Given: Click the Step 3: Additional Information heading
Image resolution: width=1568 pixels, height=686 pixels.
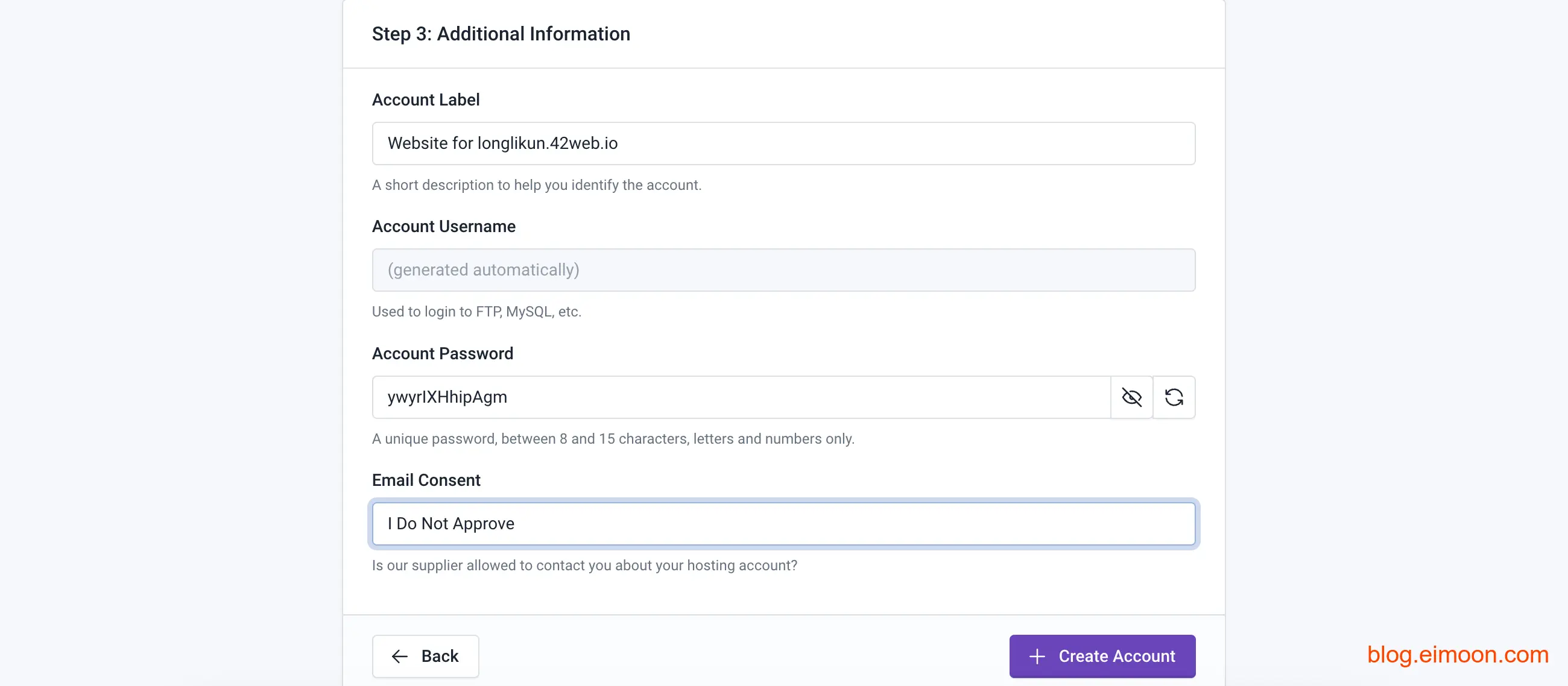Looking at the screenshot, I should point(501,34).
